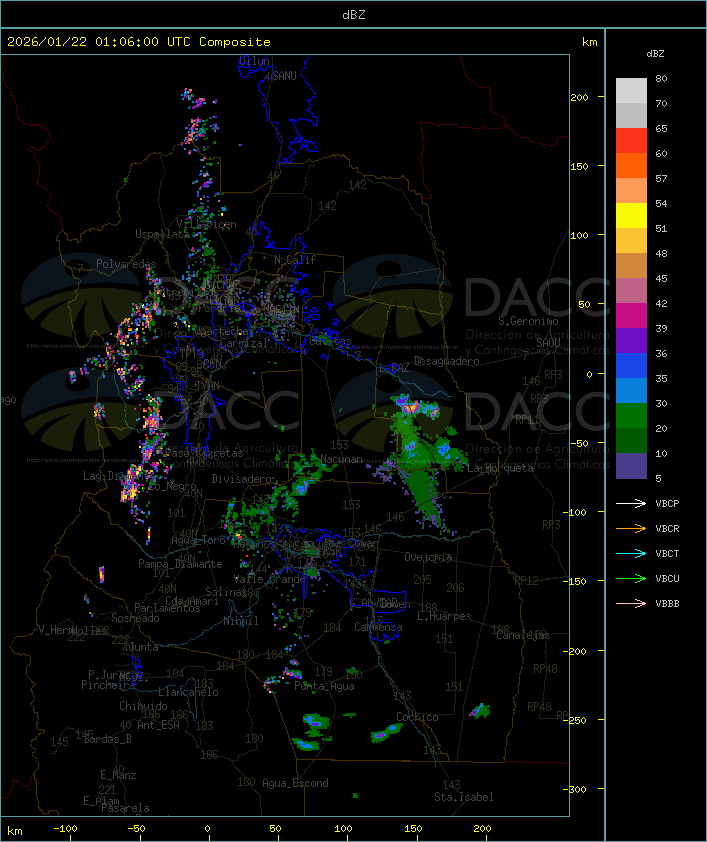The image size is (707, 842).
Task: Click the Nacunan place label
Action: (x=341, y=459)
